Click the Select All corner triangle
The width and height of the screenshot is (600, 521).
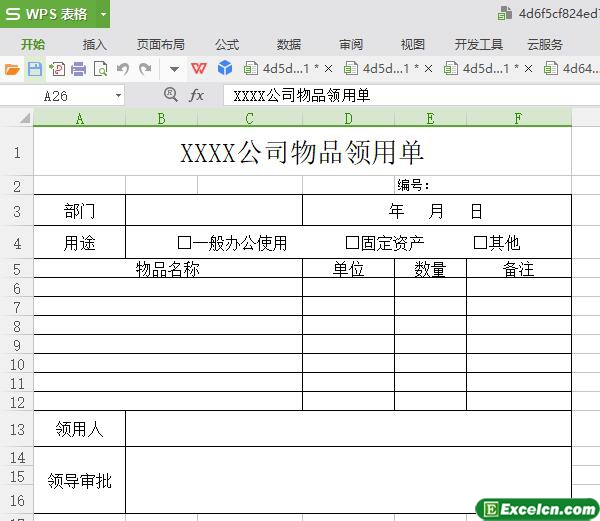(24, 118)
